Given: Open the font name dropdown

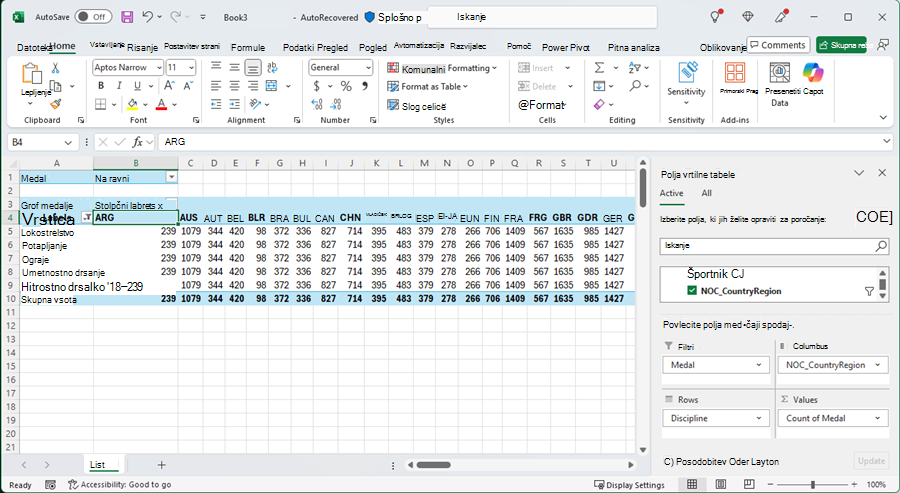Looking at the screenshot, I should pyautogui.click(x=159, y=68).
